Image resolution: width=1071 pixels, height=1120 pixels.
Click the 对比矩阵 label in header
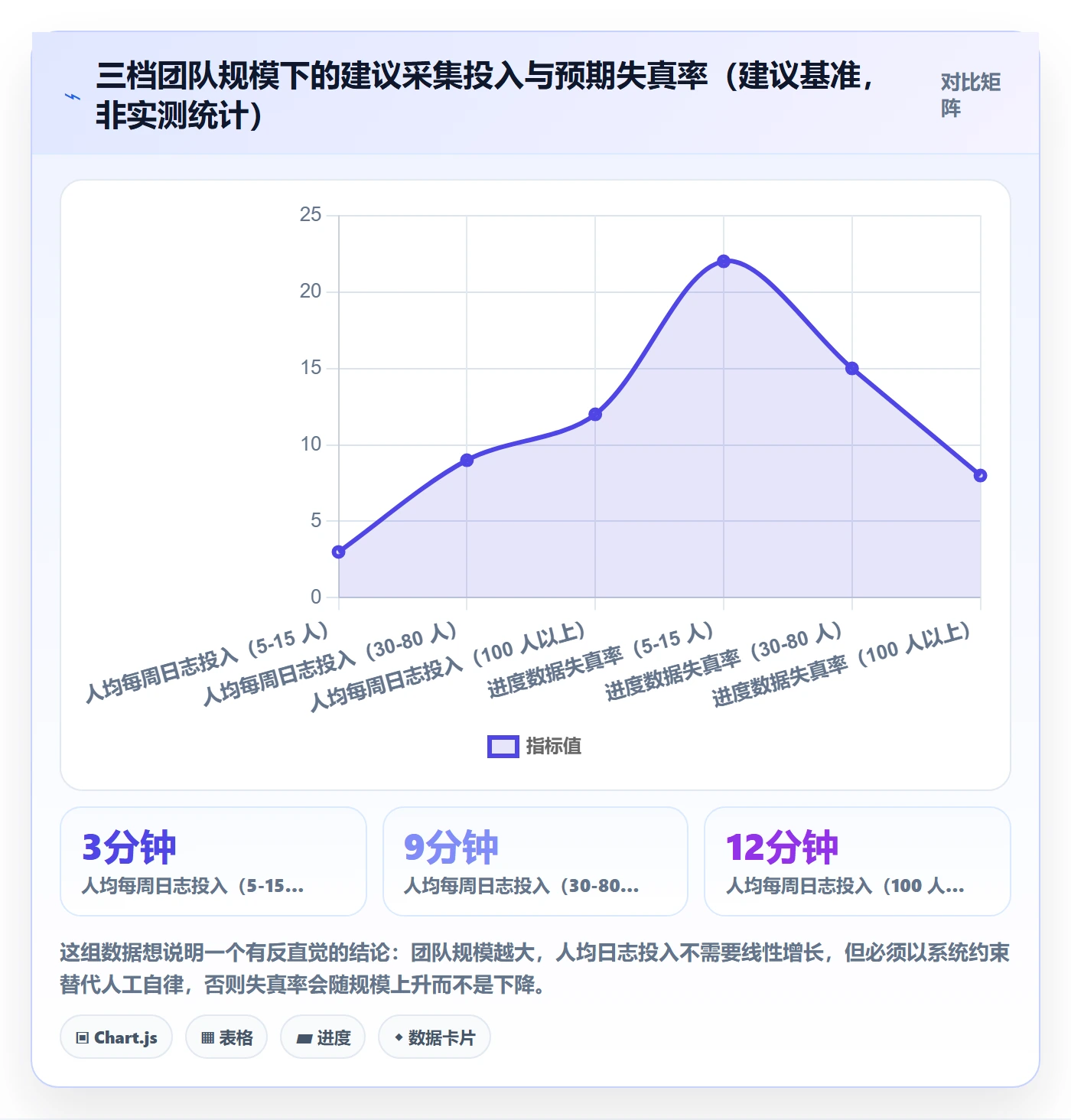pos(971,95)
